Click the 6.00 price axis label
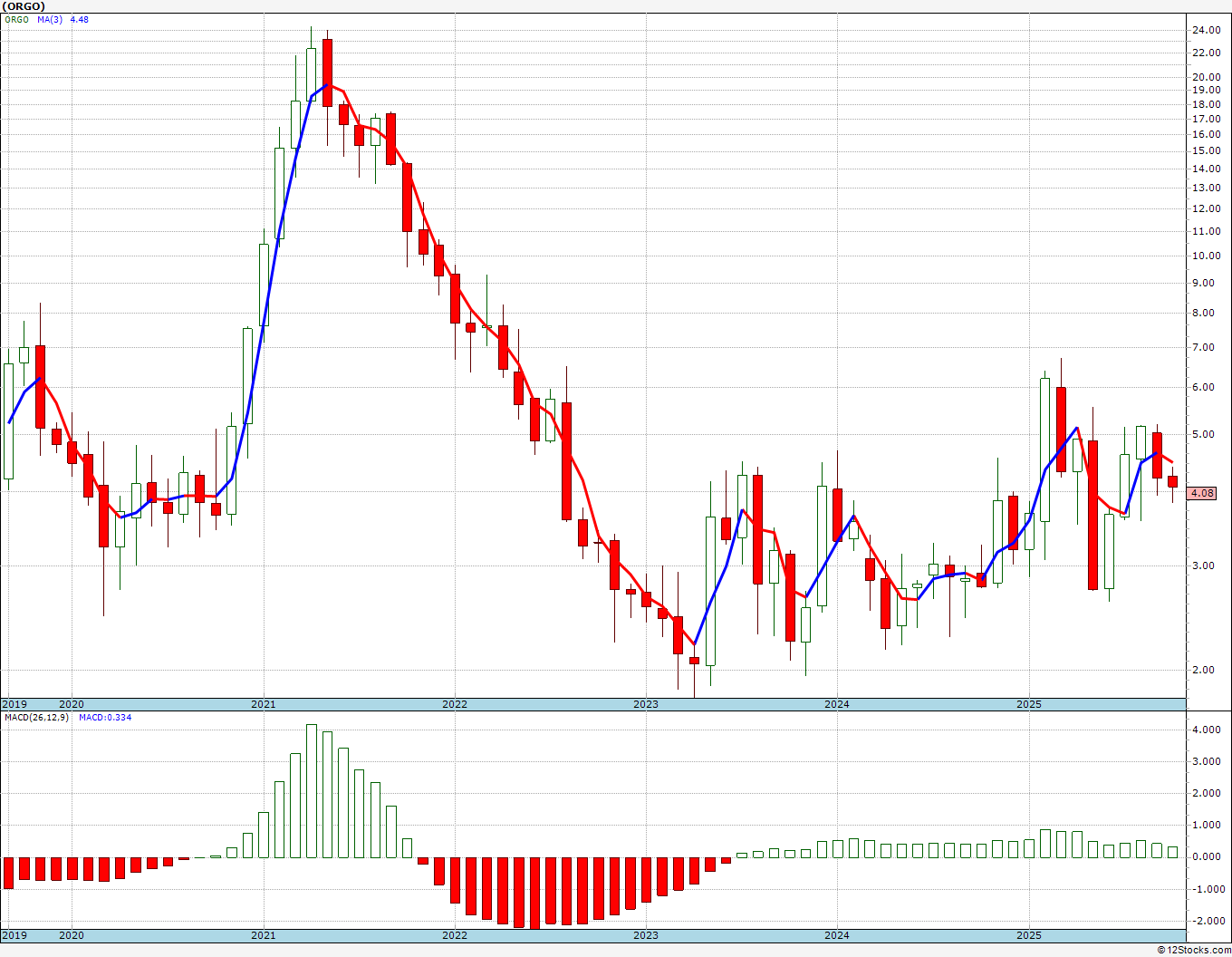 (x=1203, y=387)
